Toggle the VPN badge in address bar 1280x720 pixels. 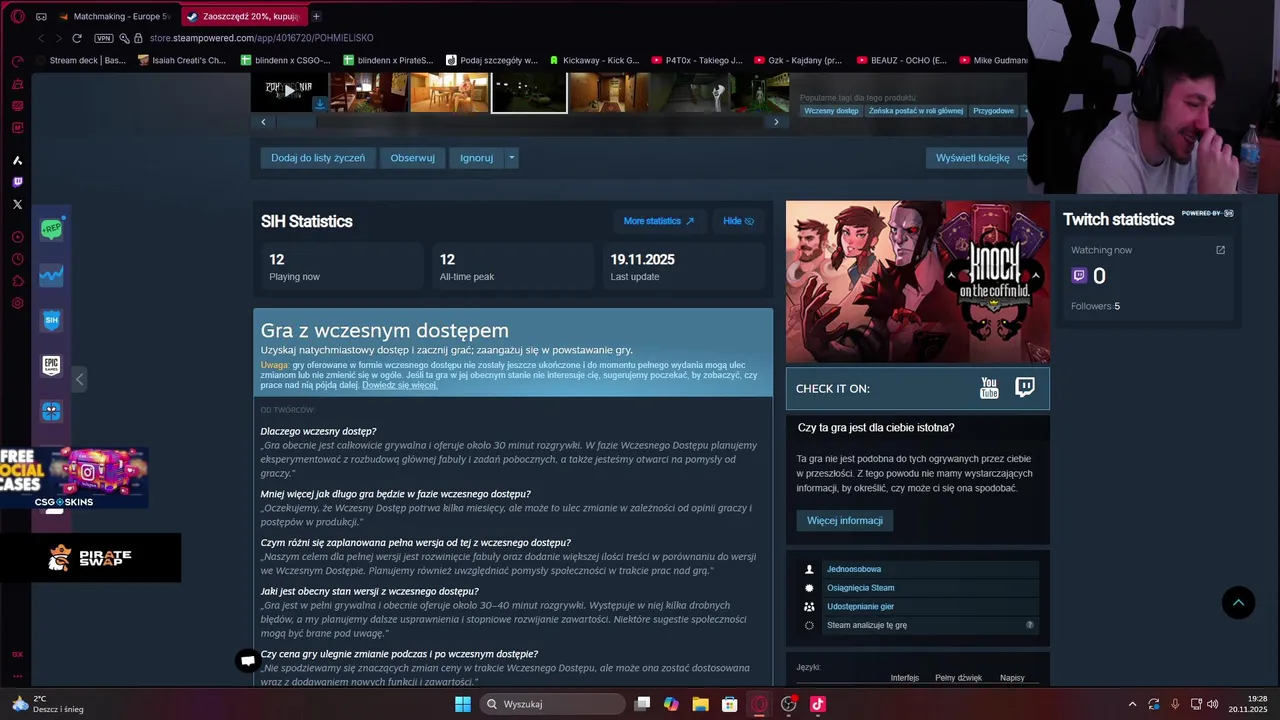tap(103, 38)
